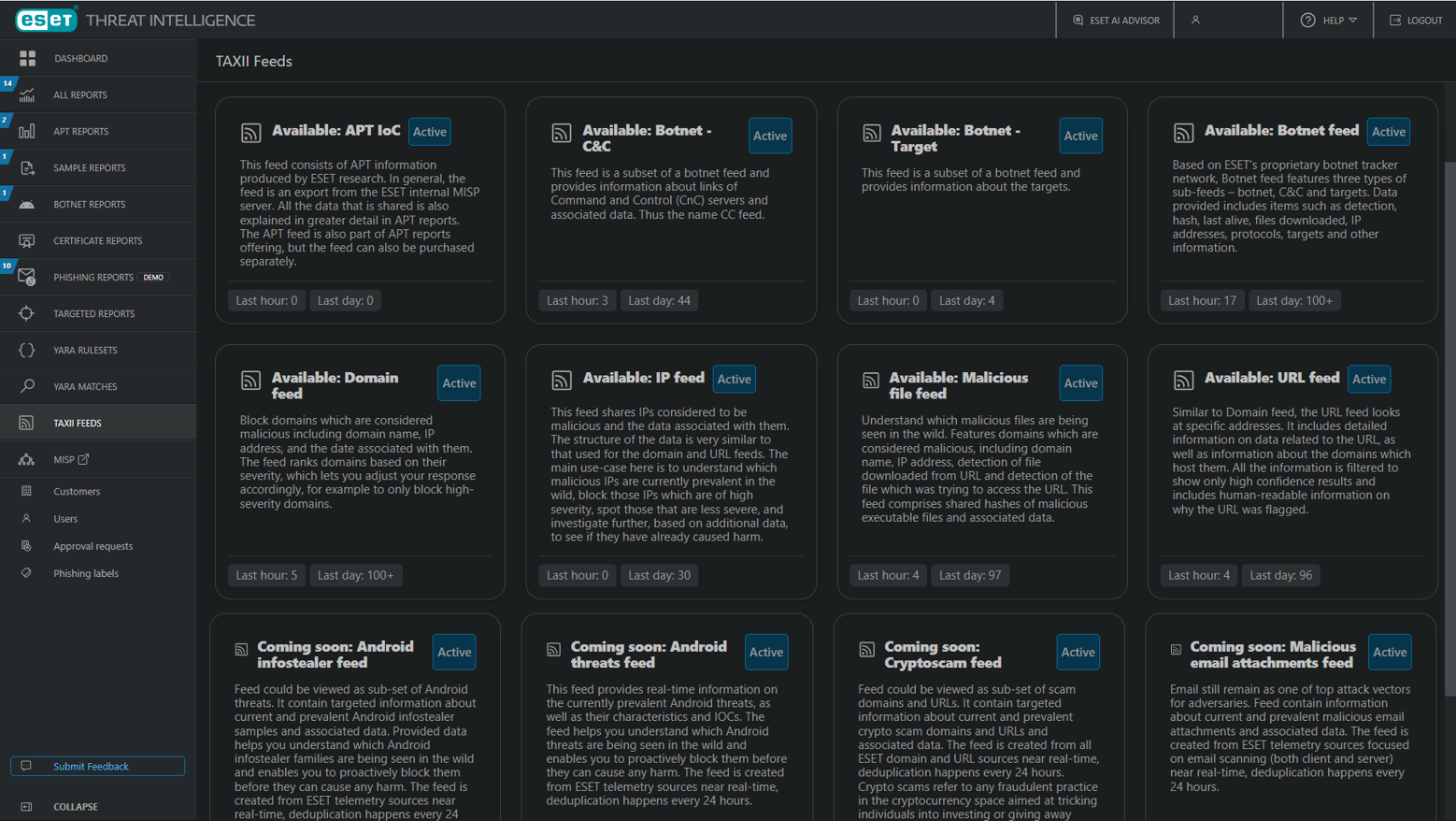Image resolution: width=1456 pixels, height=821 pixels.
Task: Click 'Last hour: 17' on Botnet feed
Action: (1202, 300)
